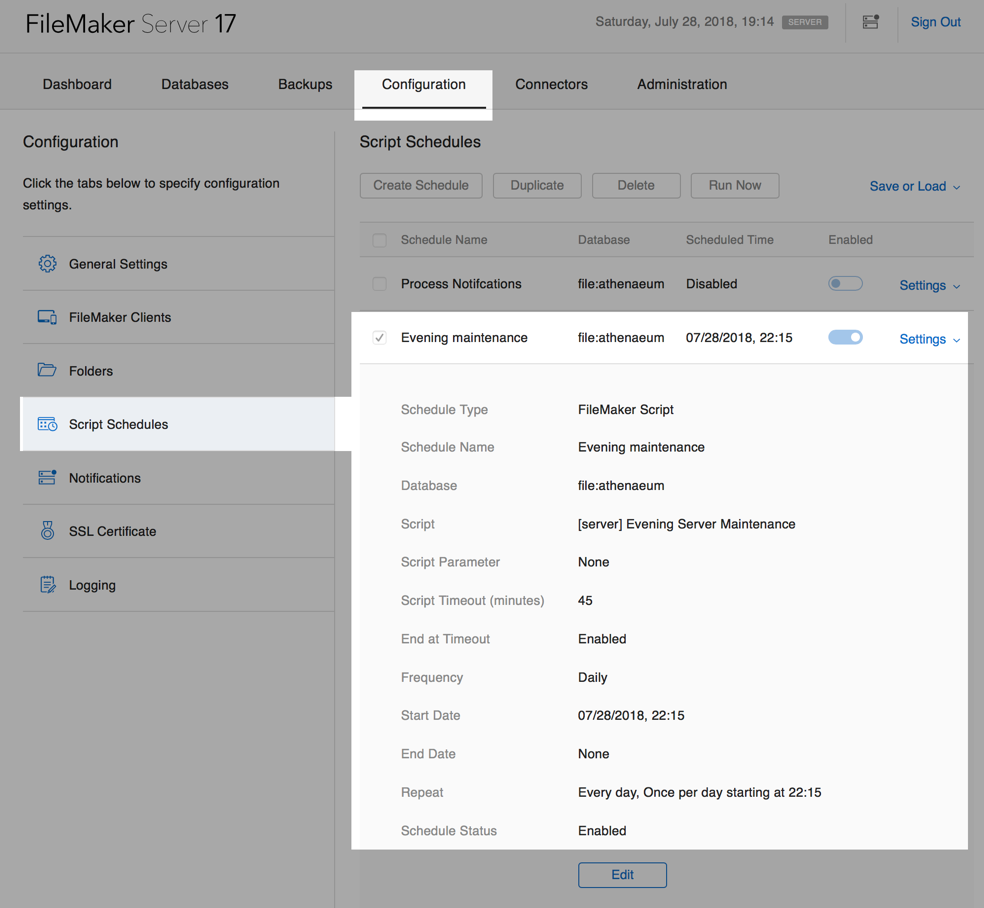Click the Notifications icon in sidebar
This screenshot has height=908, width=984.
coord(47,478)
